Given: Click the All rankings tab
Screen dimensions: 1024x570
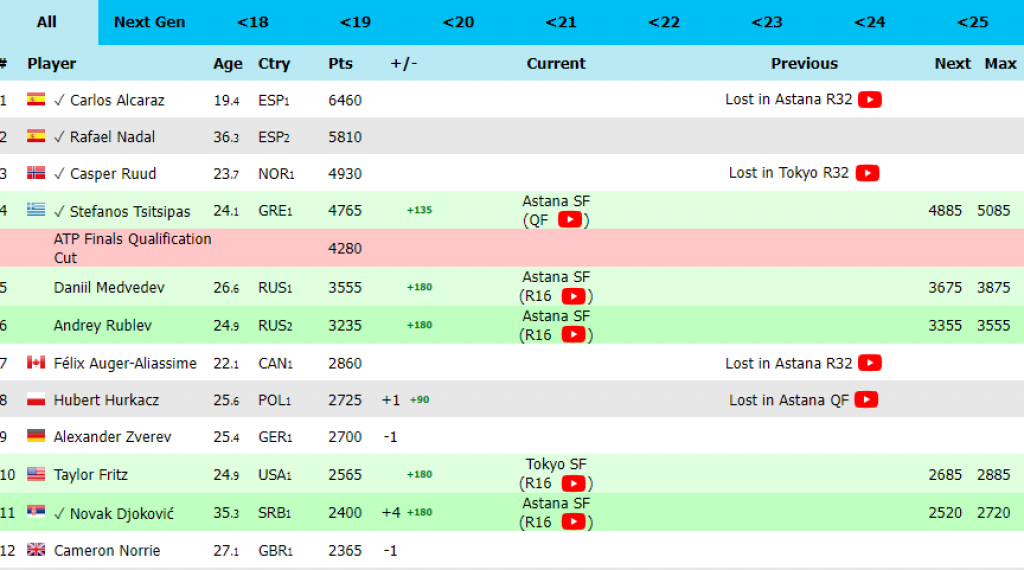Looking at the screenshot, I should [x=47, y=22].
